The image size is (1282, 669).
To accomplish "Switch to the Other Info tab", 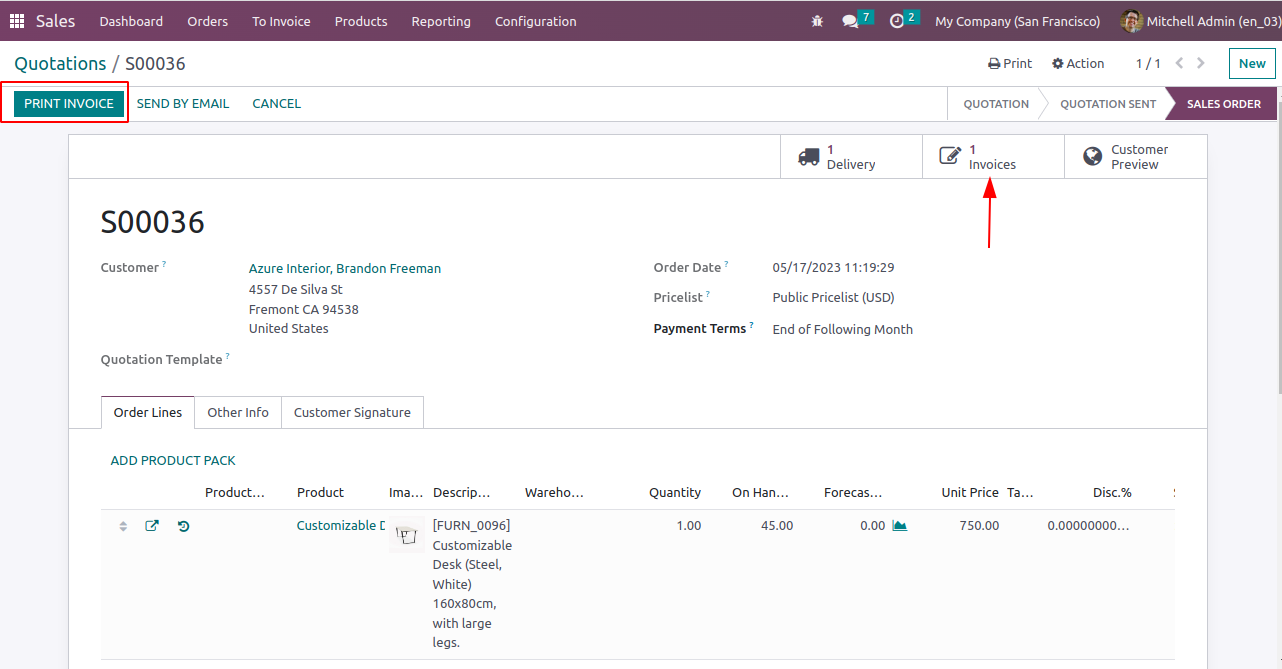I will click(238, 412).
